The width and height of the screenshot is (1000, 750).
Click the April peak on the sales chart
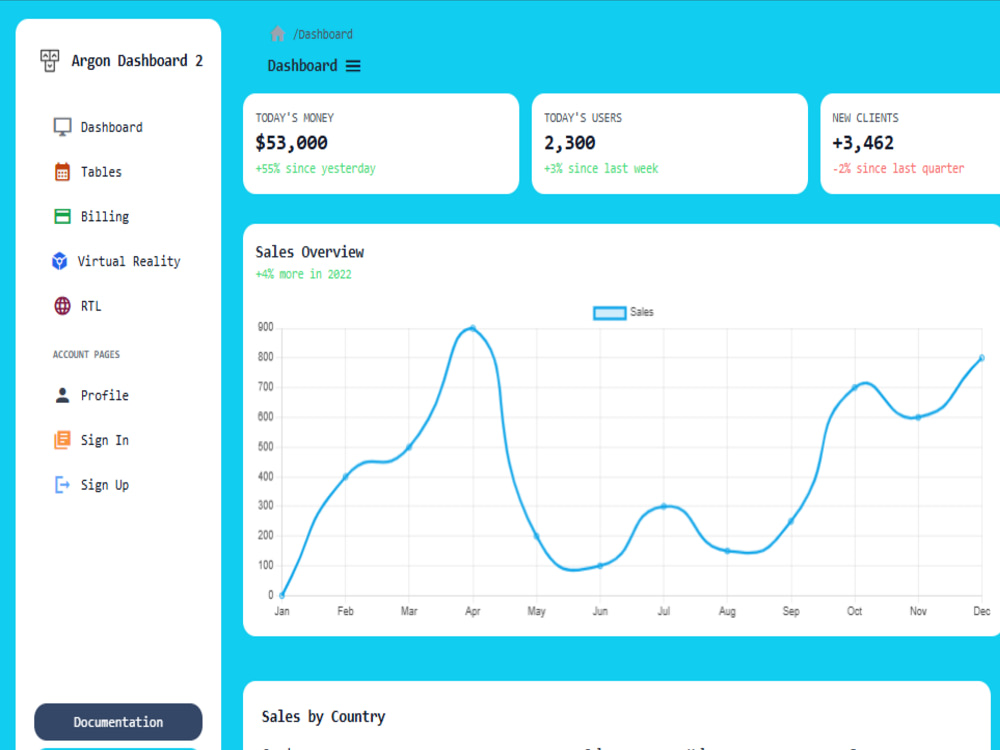471,327
